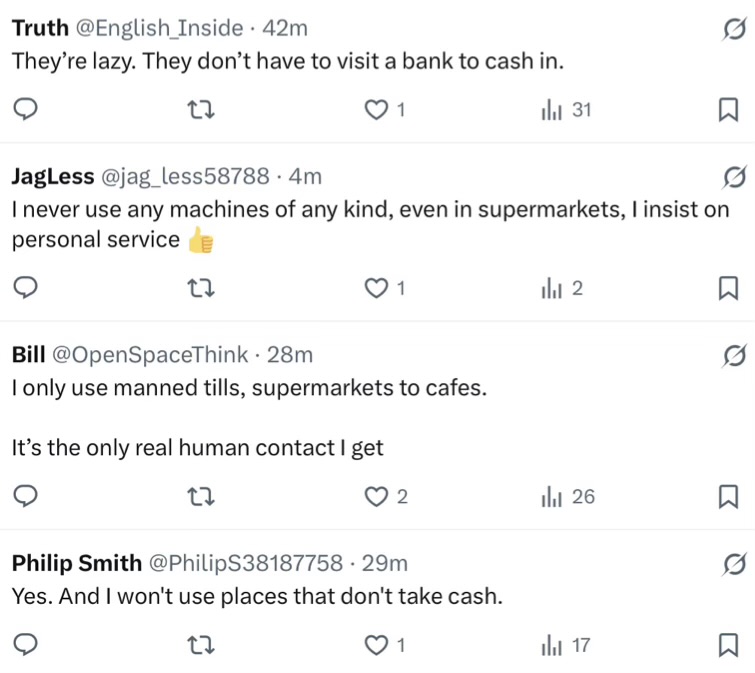Click the @jag_less58788 handle

click(x=185, y=177)
